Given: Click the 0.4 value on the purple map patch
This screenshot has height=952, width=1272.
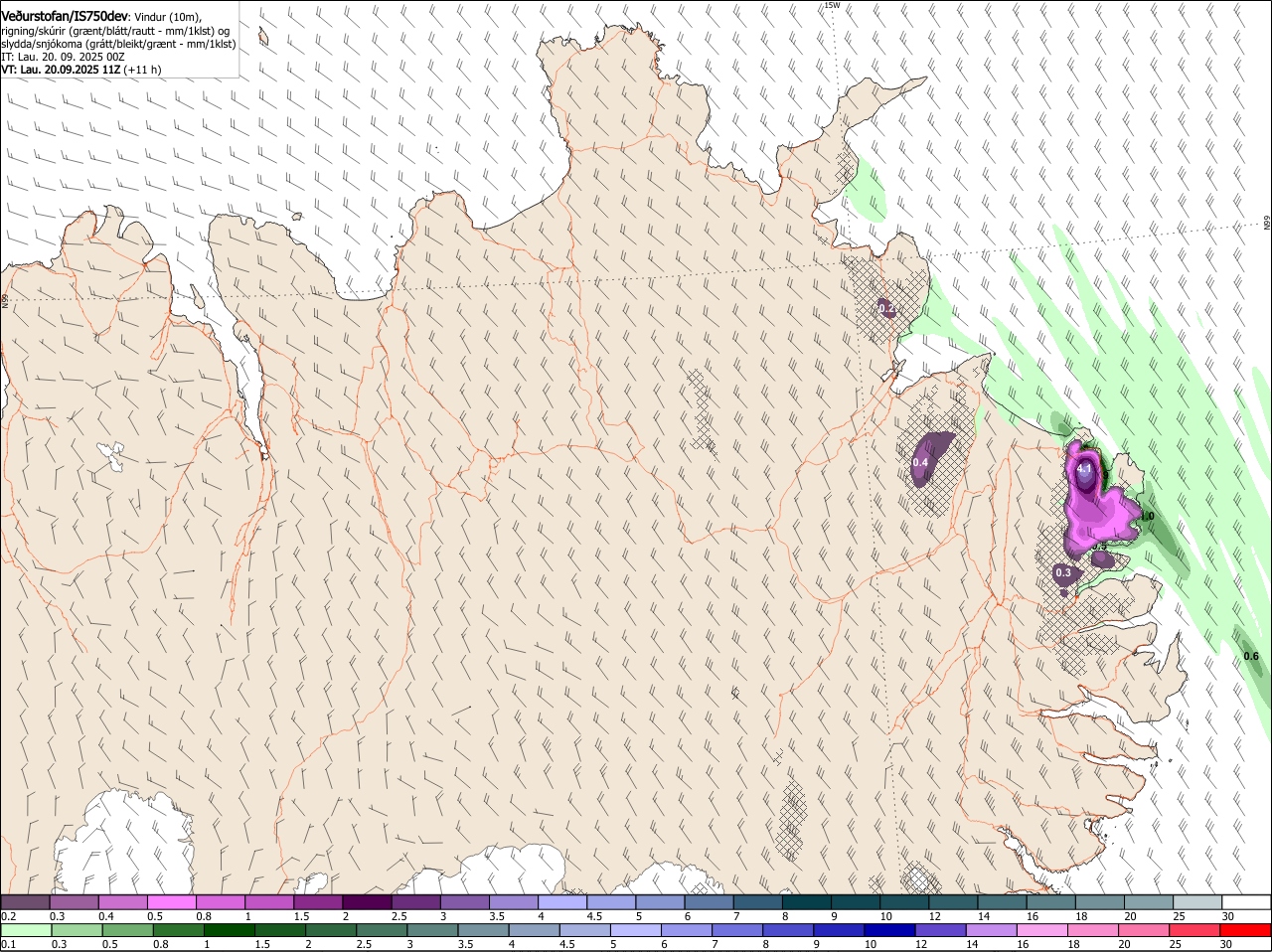Looking at the screenshot, I should tap(920, 463).
